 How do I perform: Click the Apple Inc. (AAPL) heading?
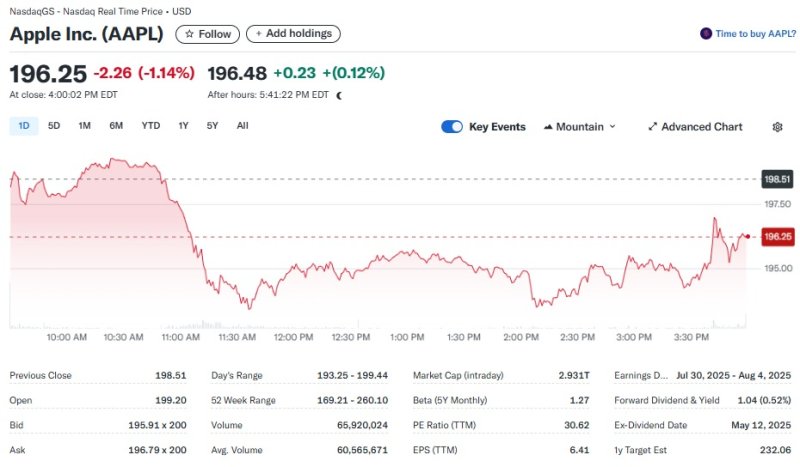click(x=86, y=34)
